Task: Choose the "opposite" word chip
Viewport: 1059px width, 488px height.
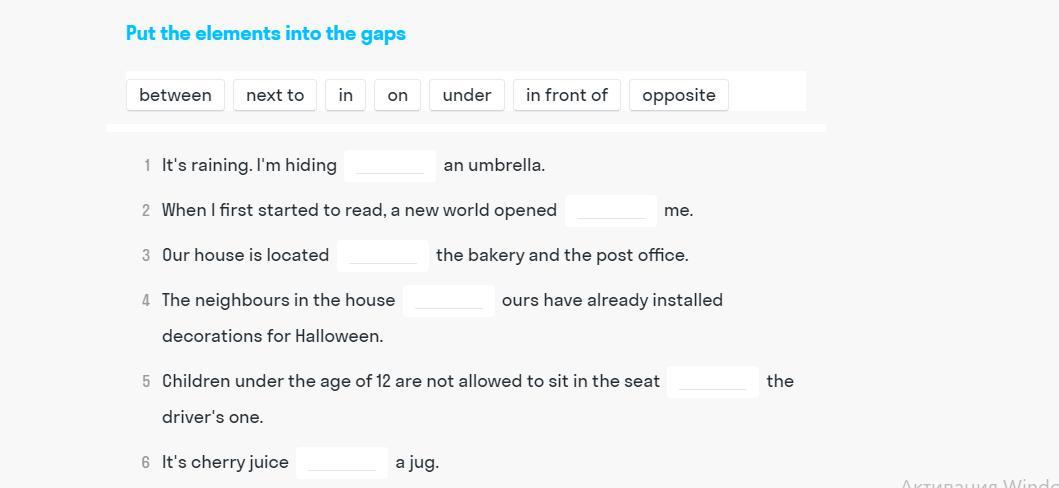Action: (x=679, y=95)
